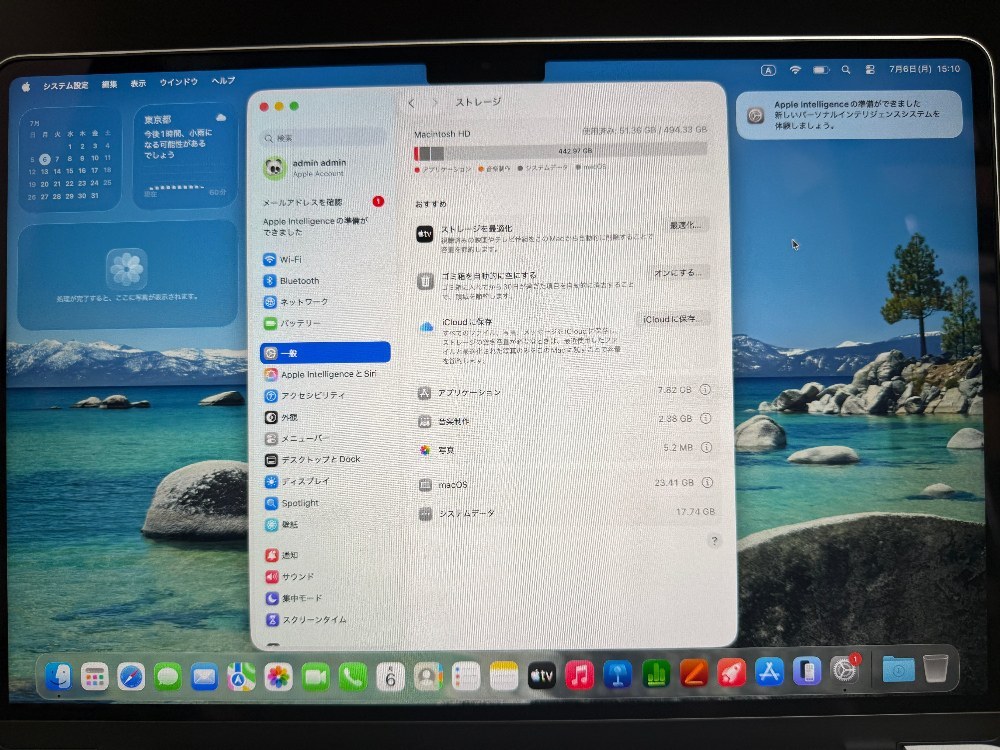Open Finder from the Dock
Screen dimensions: 1000x750
[x=58, y=677]
